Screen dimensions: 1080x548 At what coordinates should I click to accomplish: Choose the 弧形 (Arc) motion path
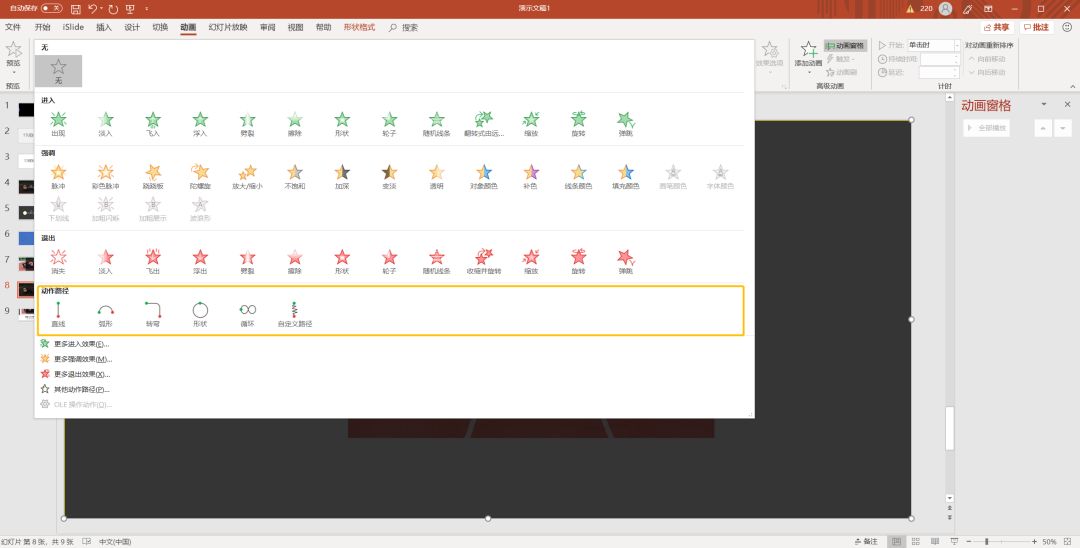pyautogui.click(x=105, y=314)
